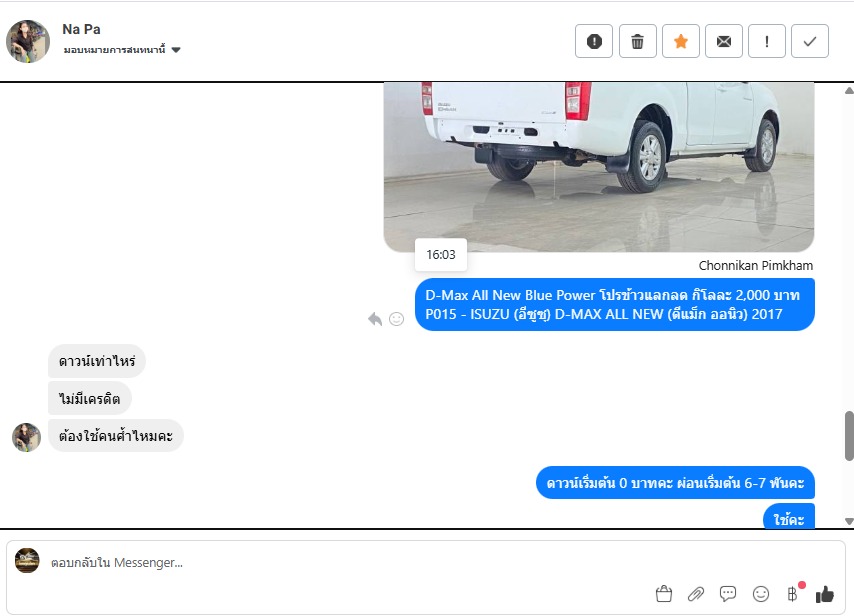Click scrollbar up arrow in chat

(x=849, y=90)
